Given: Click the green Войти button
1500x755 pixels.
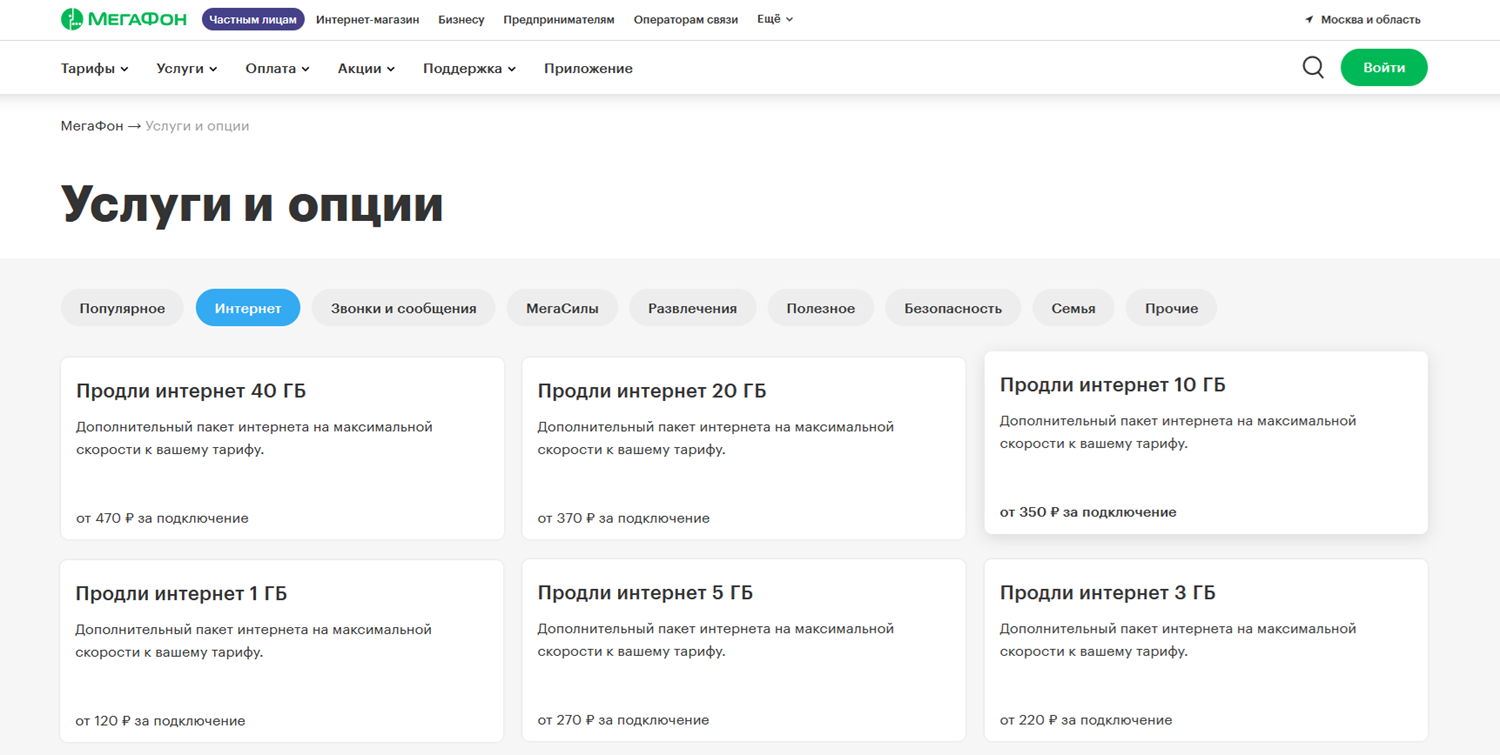Looking at the screenshot, I should point(1384,67).
